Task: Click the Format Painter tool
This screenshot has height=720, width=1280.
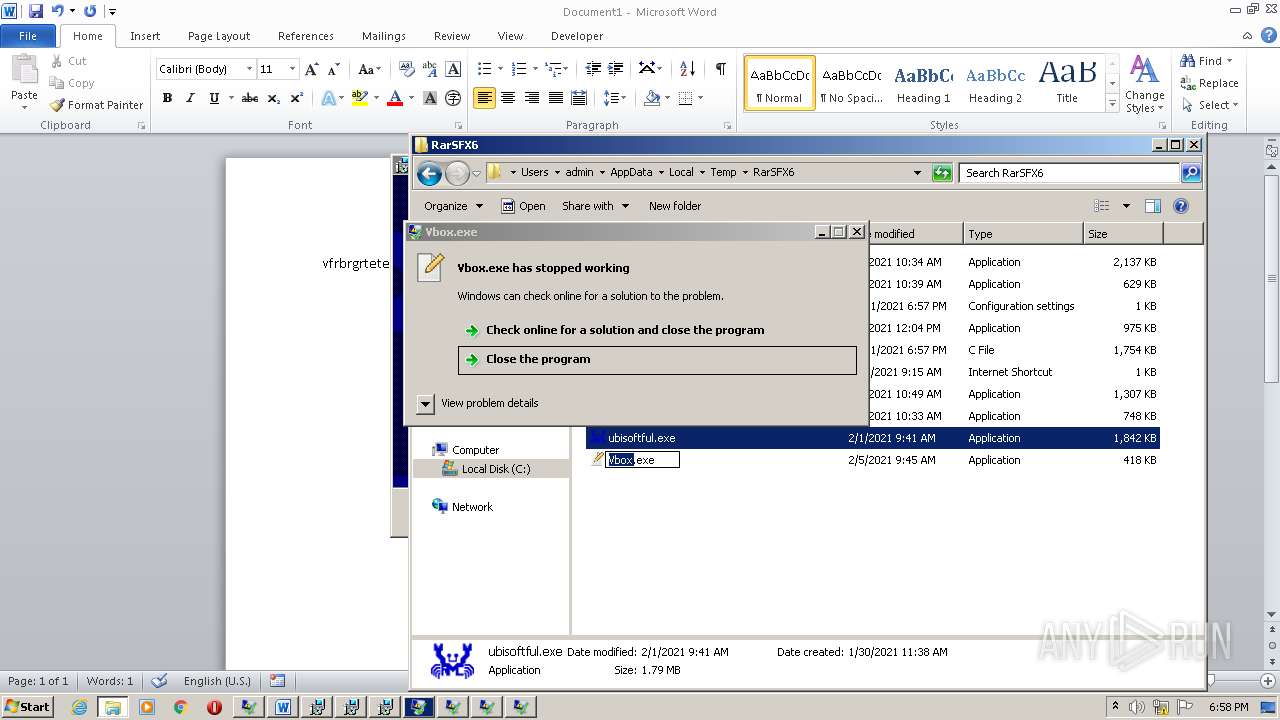Action: pyautogui.click(x=96, y=105)
